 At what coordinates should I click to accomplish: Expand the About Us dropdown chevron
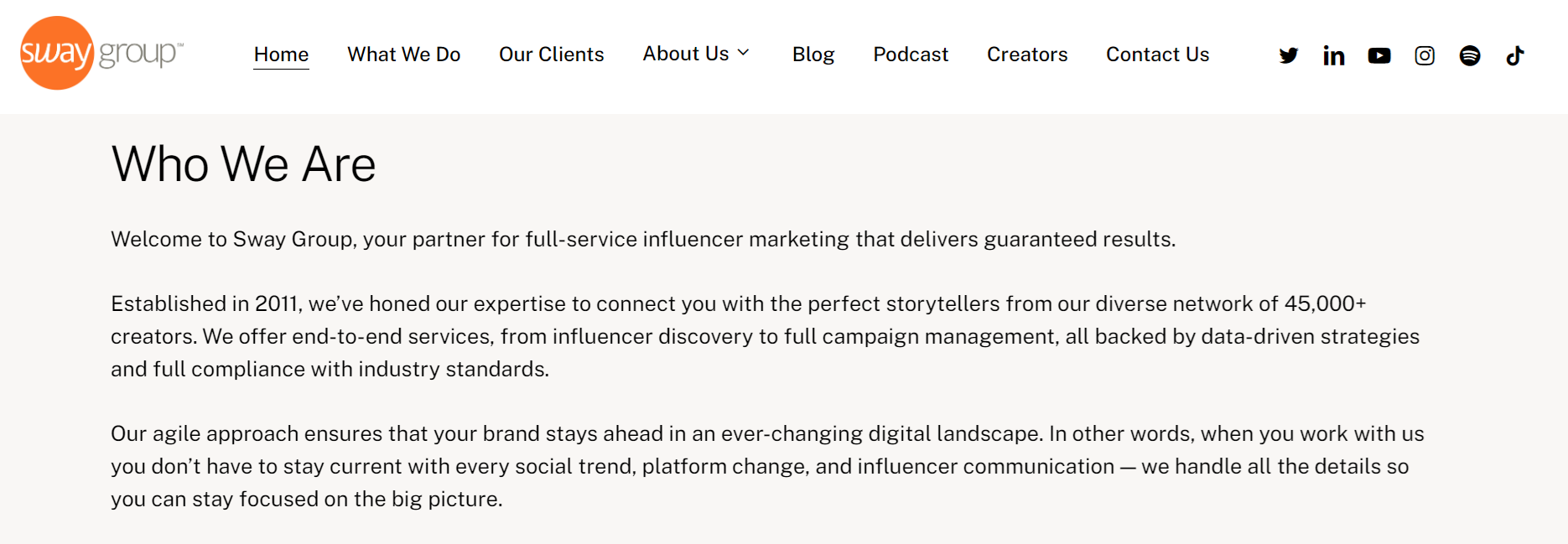(744, 53)
